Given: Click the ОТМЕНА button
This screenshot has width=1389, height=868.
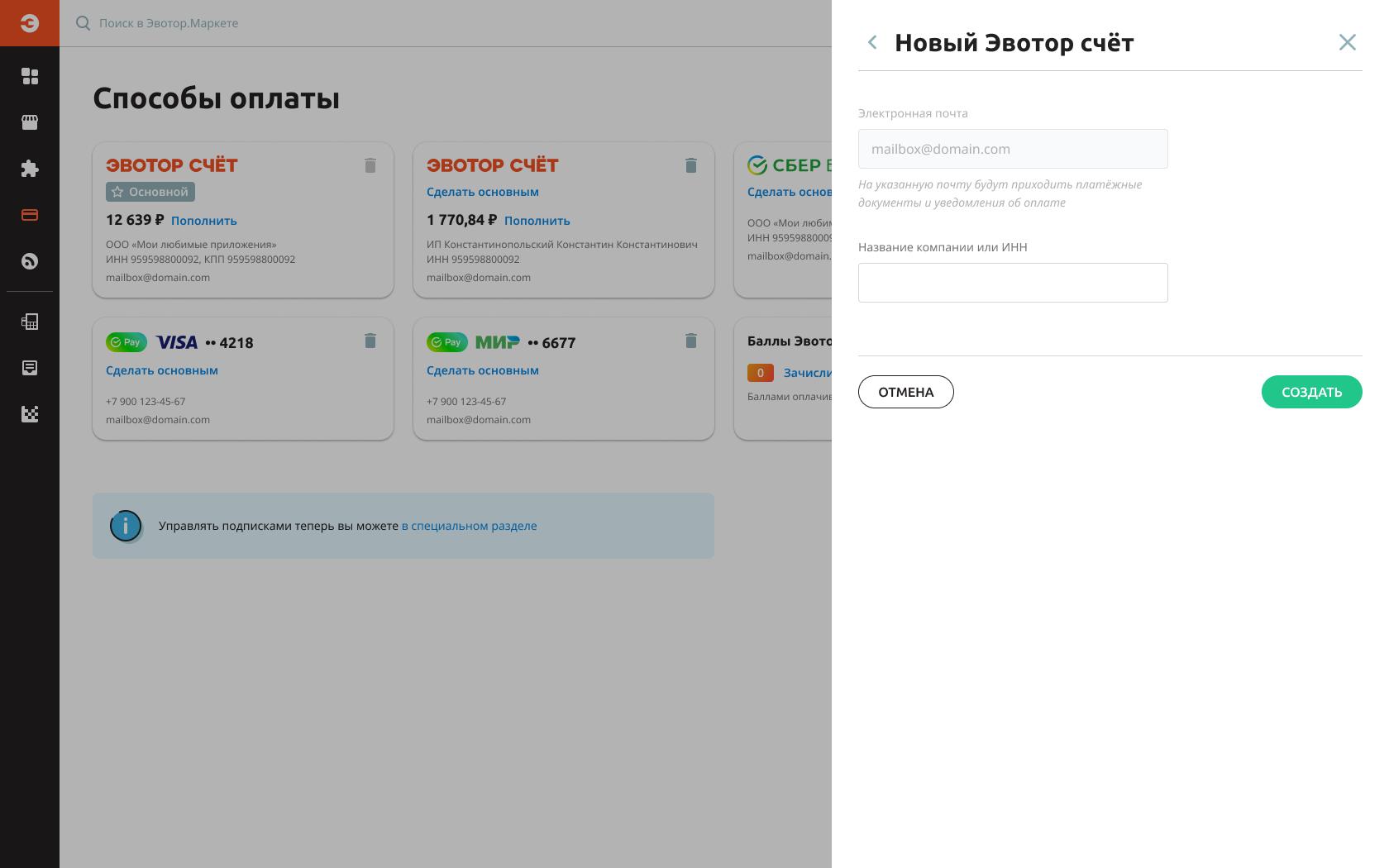Looking at the screenshot, I should coord(906,392).
